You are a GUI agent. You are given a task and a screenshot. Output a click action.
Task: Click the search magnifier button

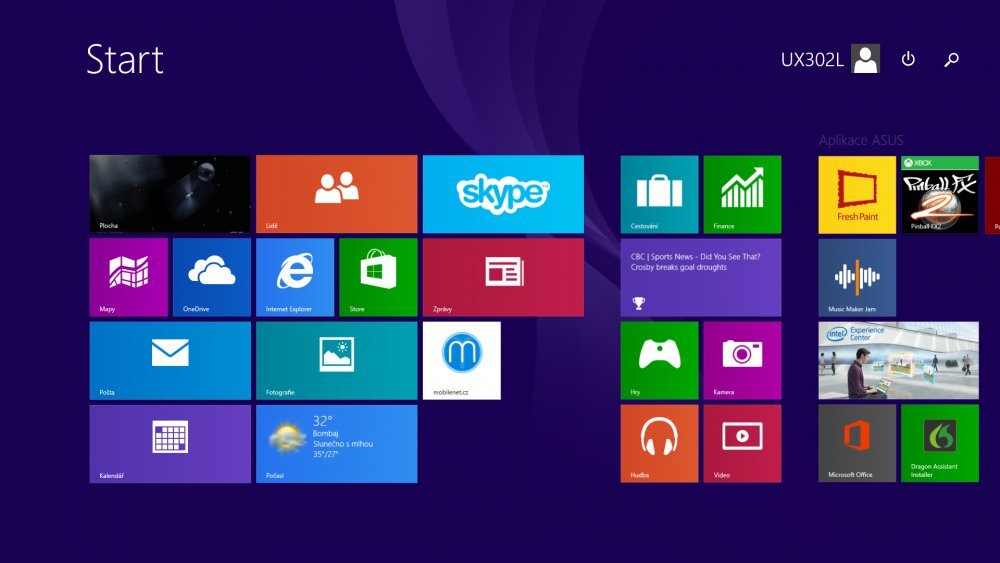[x=951, y=59]
